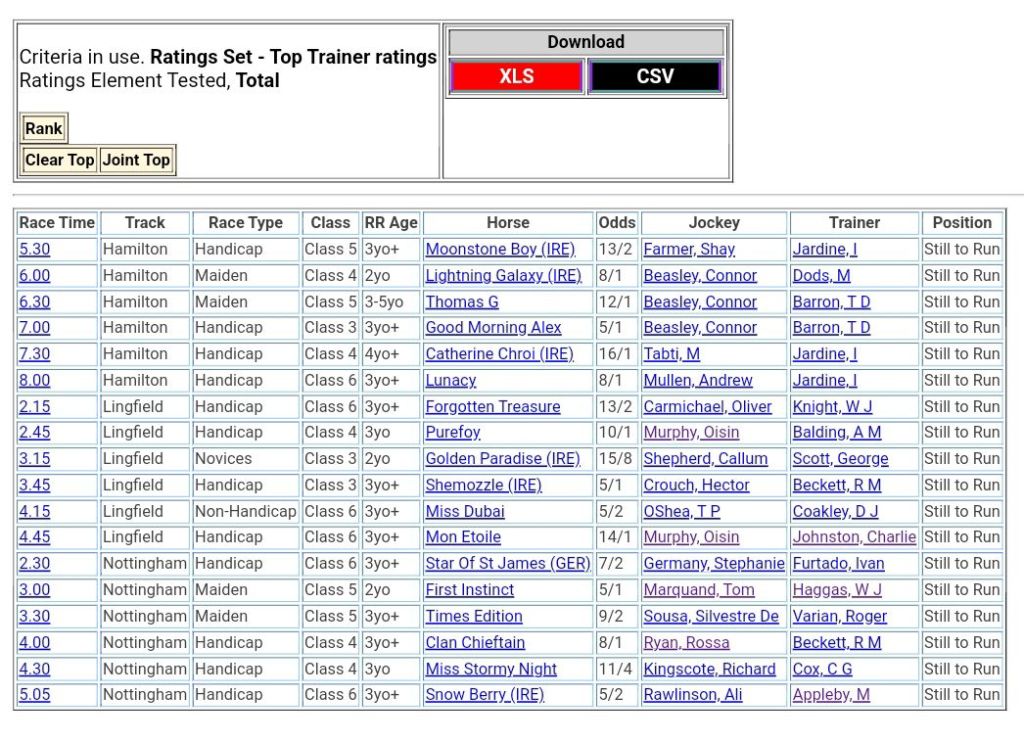1024x741 pixels.
Task: Select the Clear Top button
Action: click(x=60, y=160)
